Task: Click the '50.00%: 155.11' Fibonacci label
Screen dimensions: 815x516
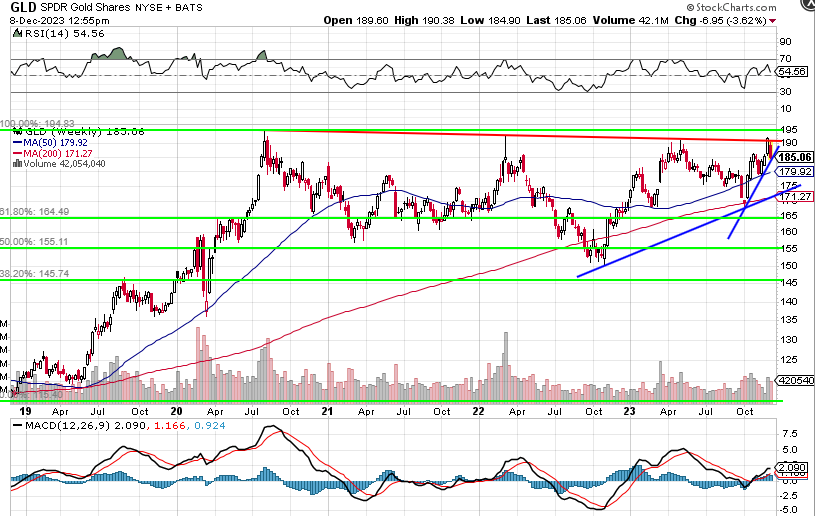Action: pos(34,242)
